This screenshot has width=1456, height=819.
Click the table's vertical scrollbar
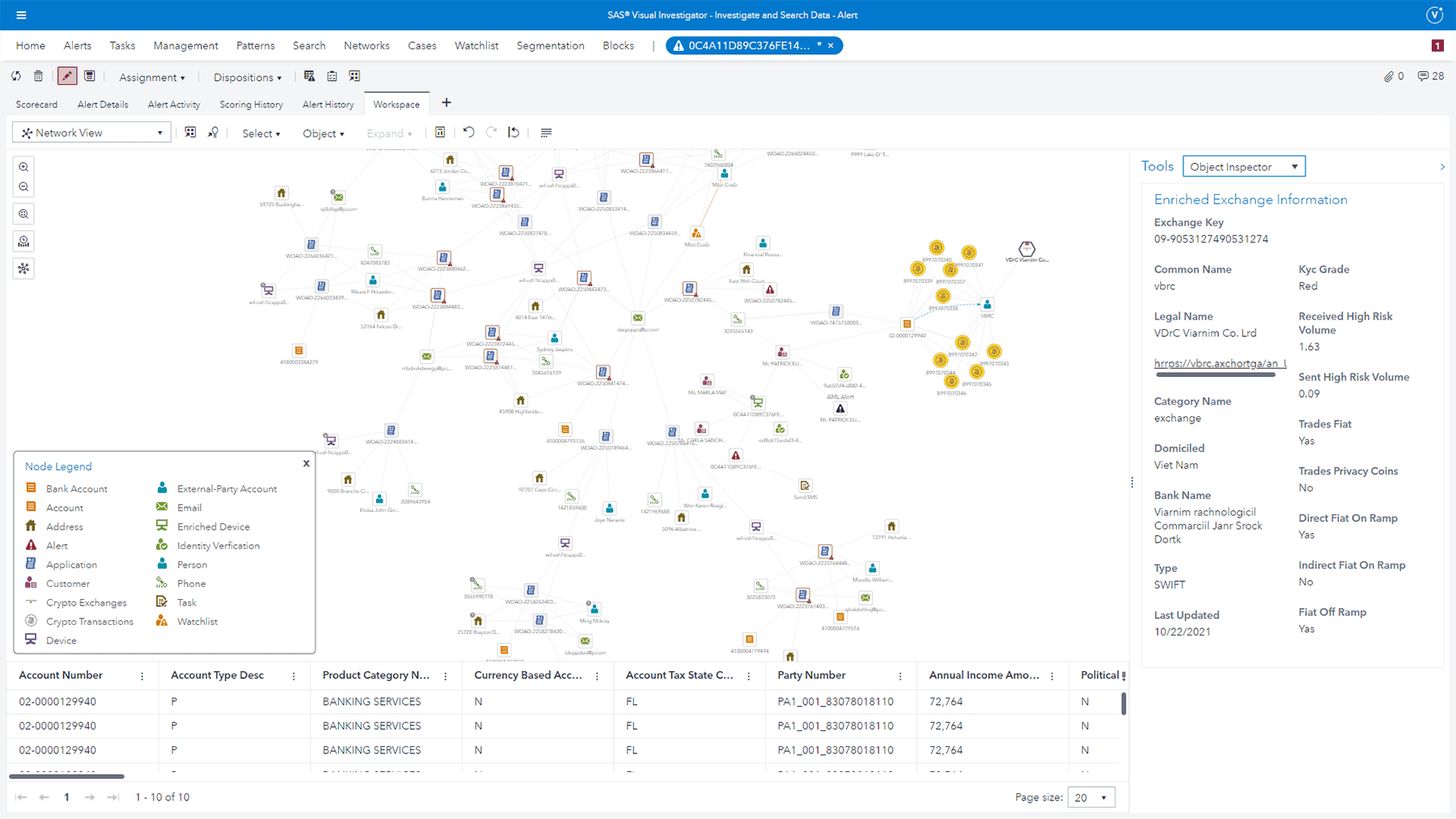pos(1124,703)
